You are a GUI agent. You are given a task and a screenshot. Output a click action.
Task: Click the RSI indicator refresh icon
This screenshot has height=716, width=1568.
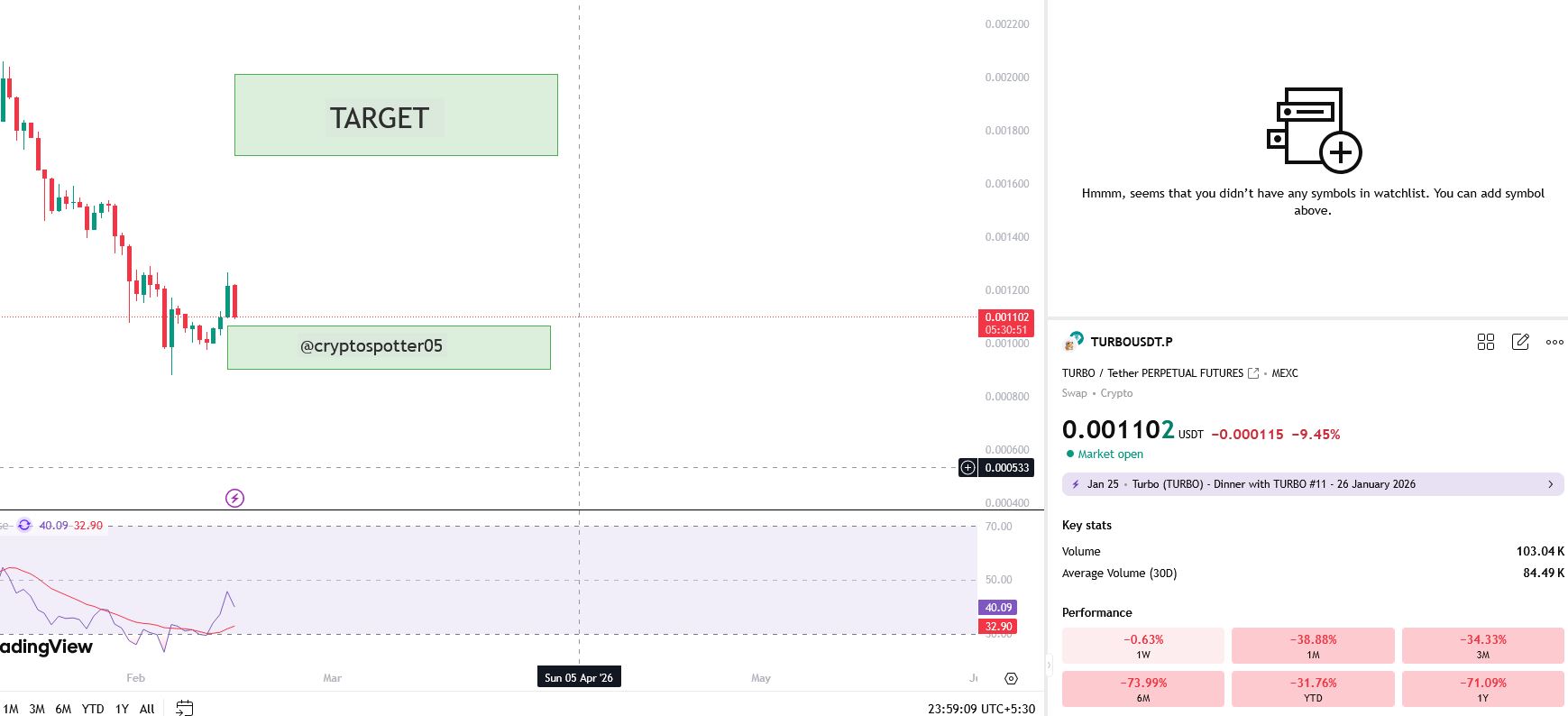[x=24, y=525]
